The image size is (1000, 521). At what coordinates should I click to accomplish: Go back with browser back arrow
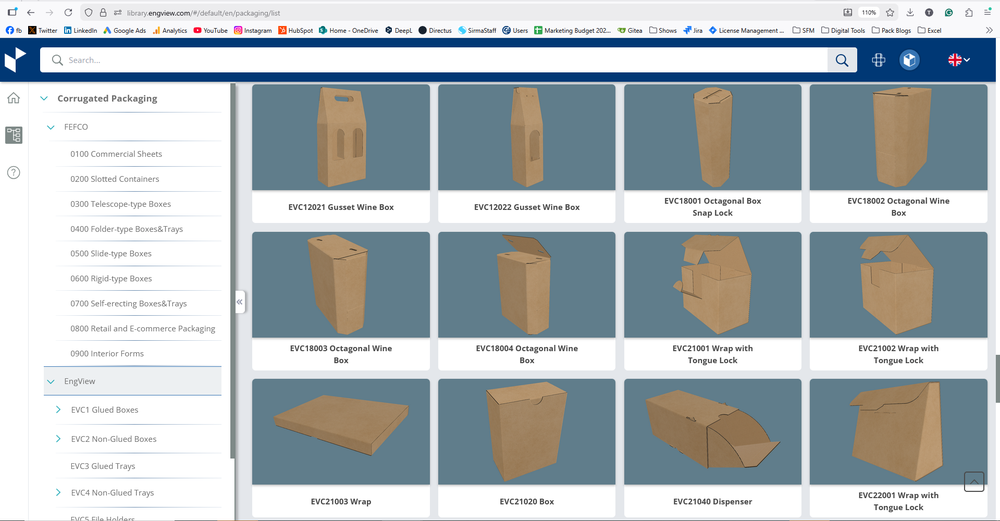31,12
